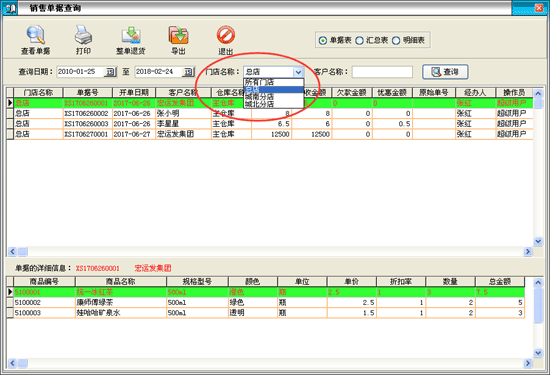
Task: Collapse the 门店名称 dropdown arrow
Action: (x=298, y=72)
